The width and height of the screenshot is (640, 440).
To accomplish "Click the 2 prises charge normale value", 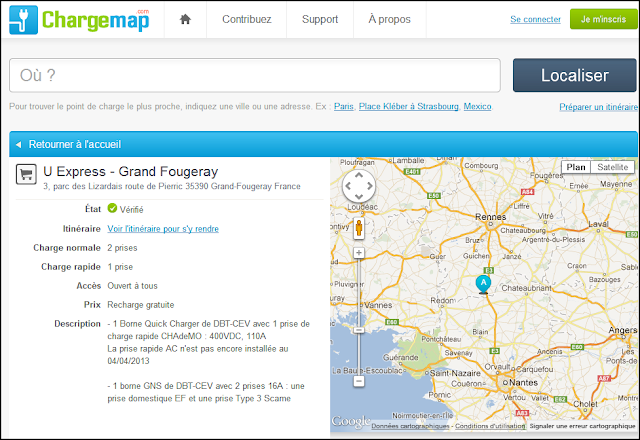I will tap(122, 248).
